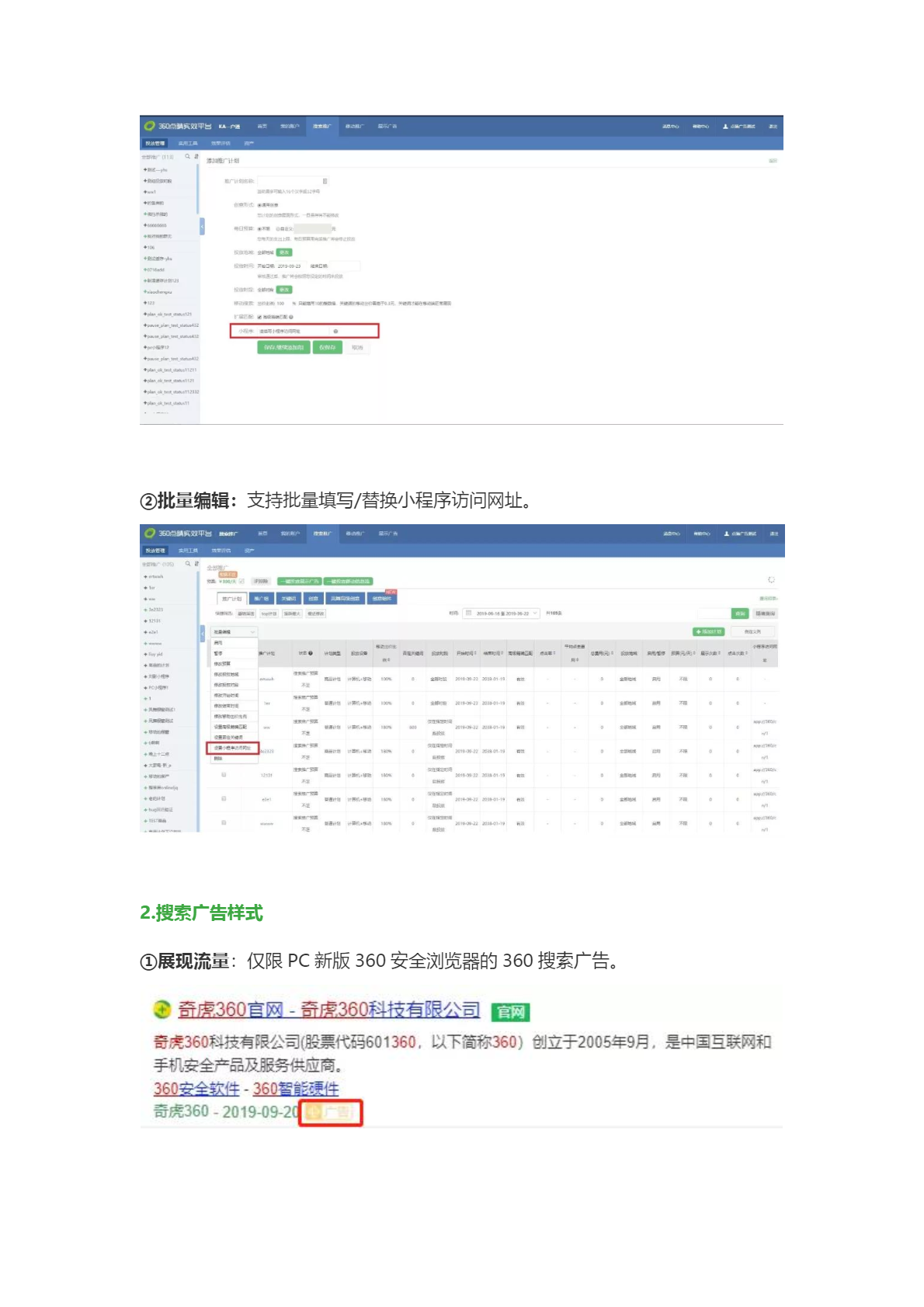924x1307 pixels.
Task: Collapse the sidebar using handle in top screenshot
Action: (202, 226)
